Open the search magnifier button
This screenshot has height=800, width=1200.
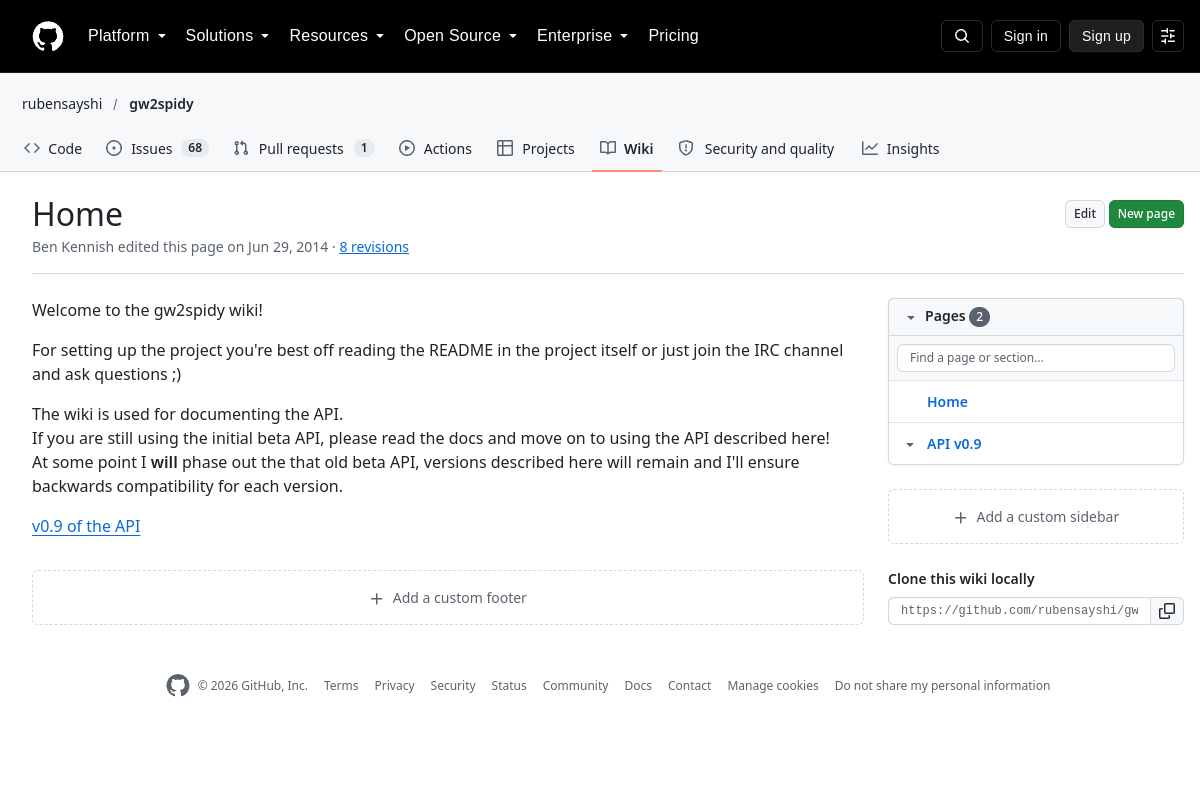pos(962,36)
